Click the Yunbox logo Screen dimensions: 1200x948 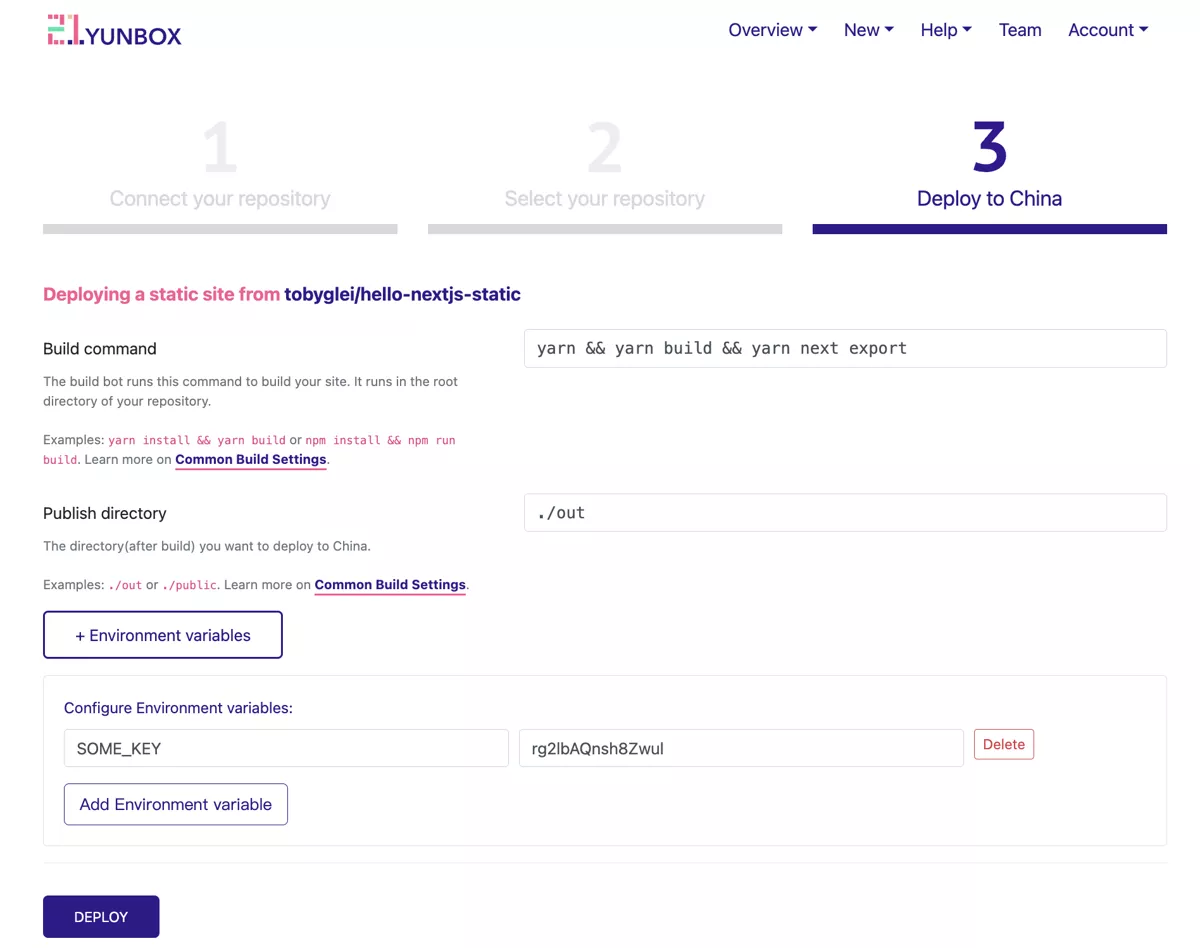pos(114,31)
